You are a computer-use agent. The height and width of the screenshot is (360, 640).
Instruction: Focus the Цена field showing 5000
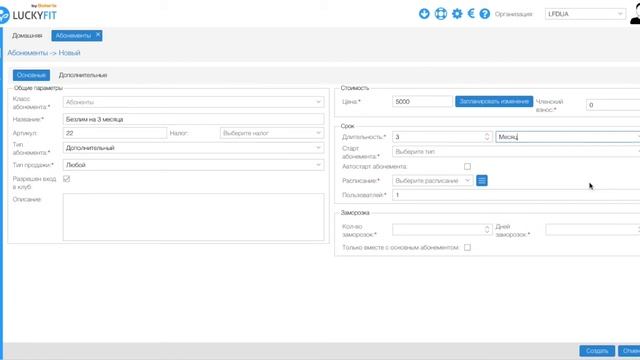point(422,102)
